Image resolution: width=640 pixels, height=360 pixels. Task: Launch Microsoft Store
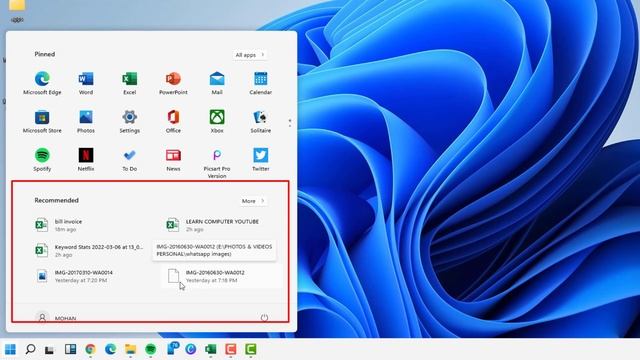42,122
